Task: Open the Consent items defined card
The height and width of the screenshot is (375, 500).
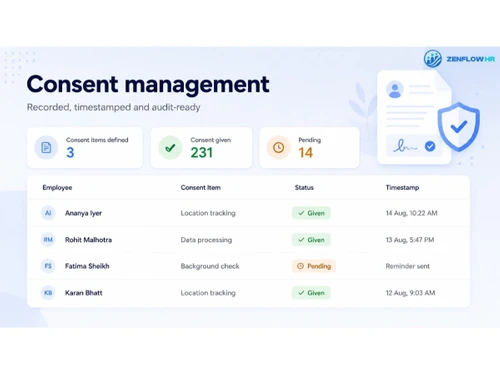Action: coord(85,147)
